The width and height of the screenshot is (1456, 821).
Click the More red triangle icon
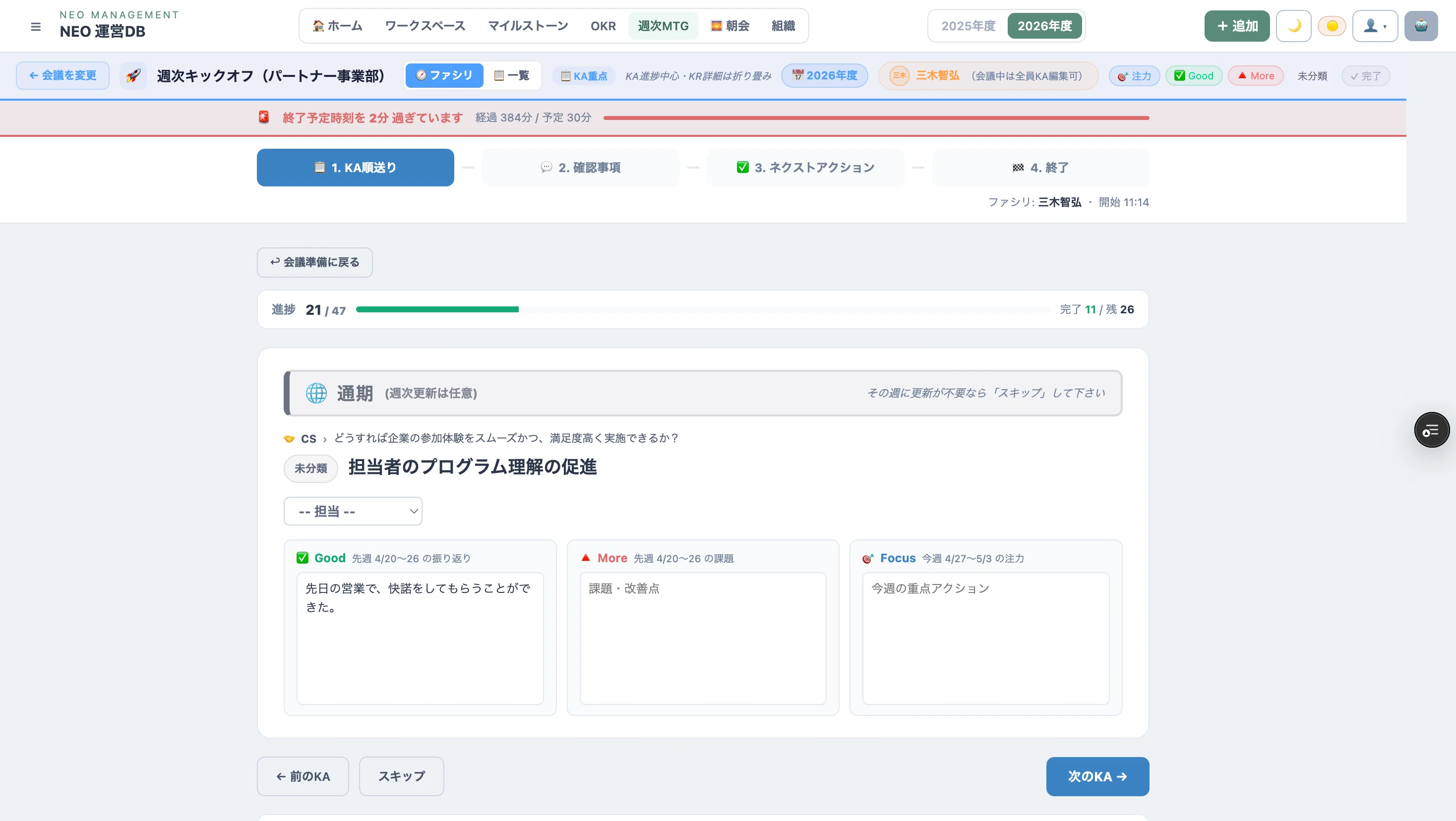tap(586, 558)
